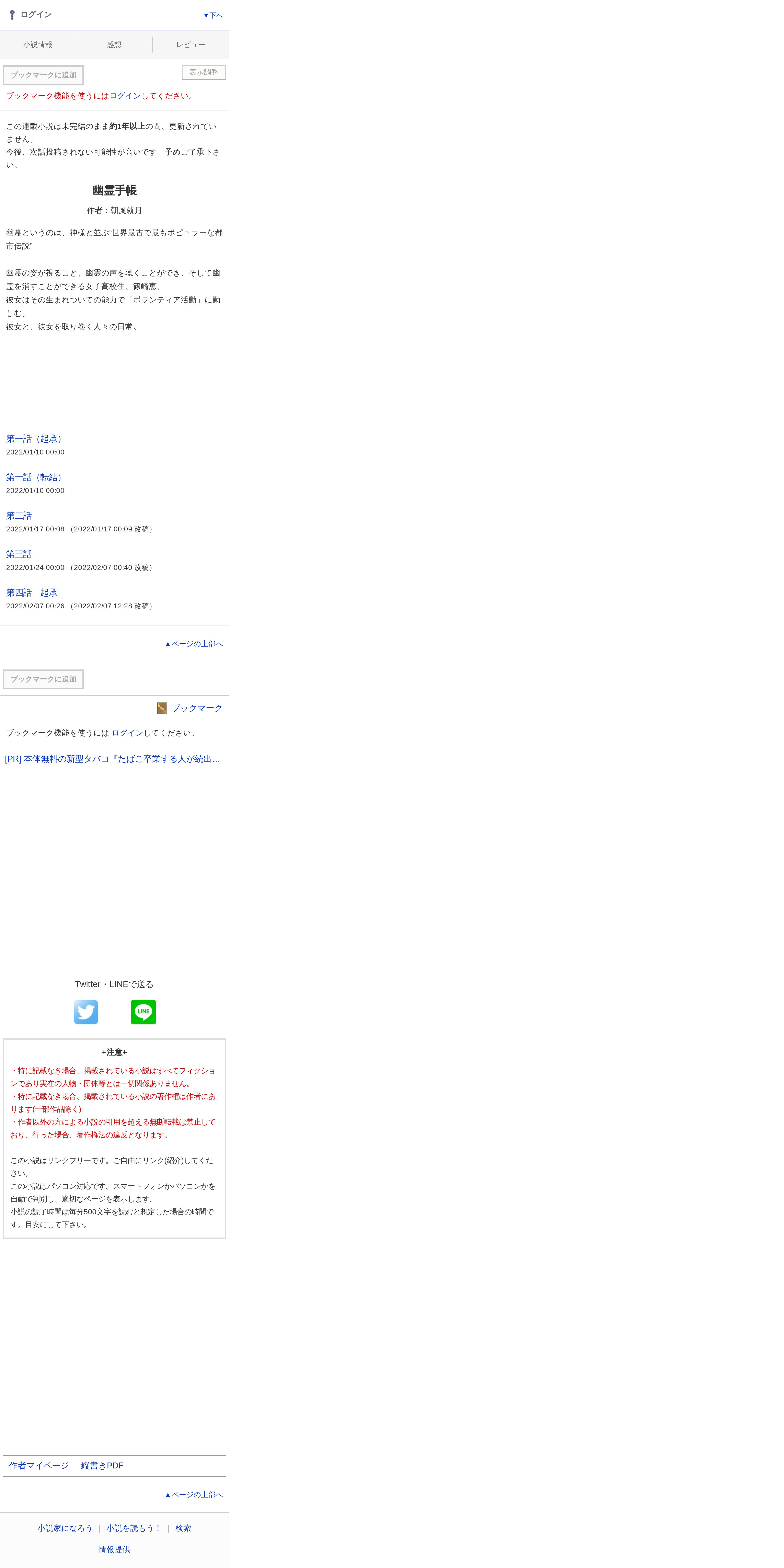784x1568 pixels.
Task: Click date 2022/02/07 00:26 under 第四話
Action: [35, 606]
